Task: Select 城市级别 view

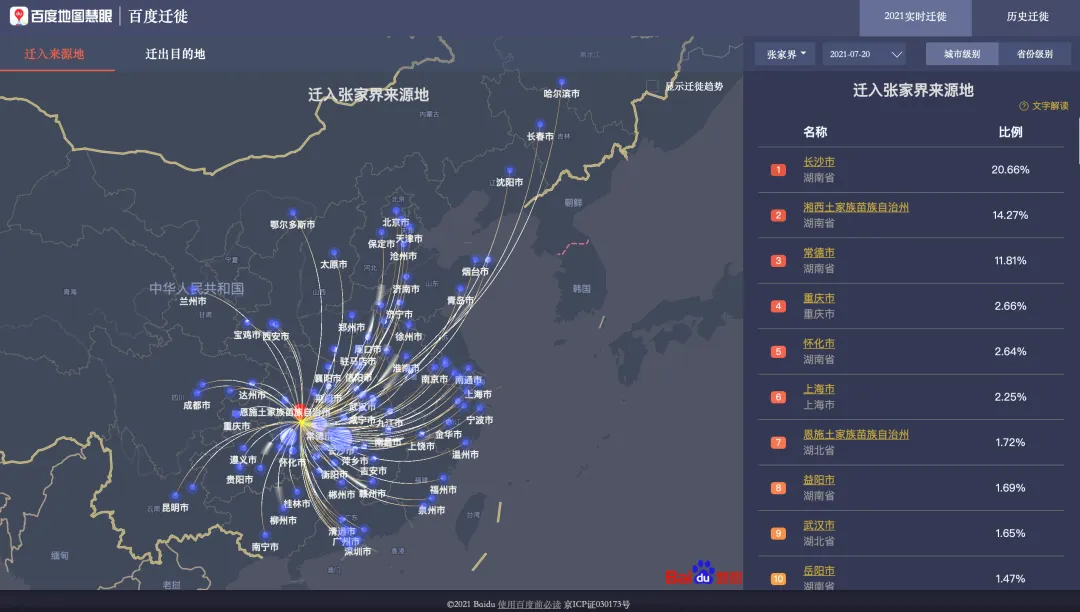Action: pyautogui.click(x=962, y=54)
